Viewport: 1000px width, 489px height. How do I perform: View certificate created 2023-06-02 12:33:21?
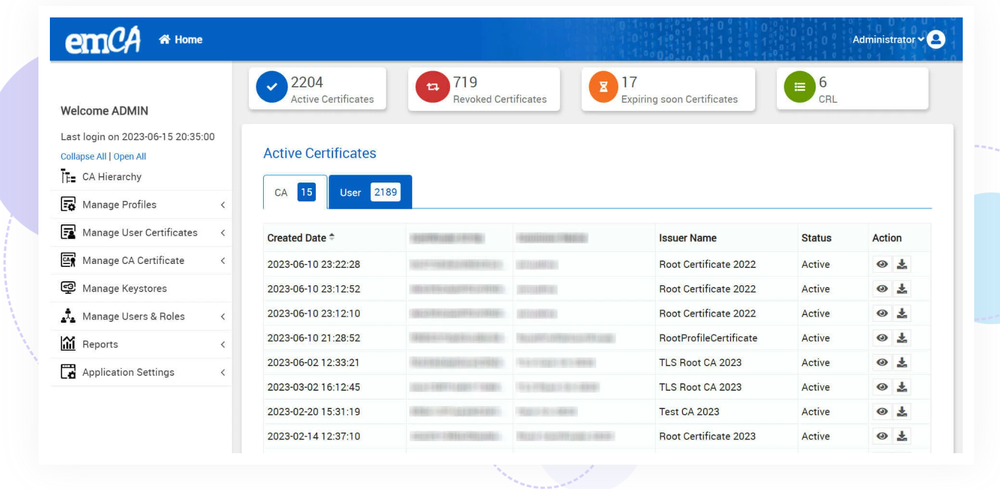(882, 363)
